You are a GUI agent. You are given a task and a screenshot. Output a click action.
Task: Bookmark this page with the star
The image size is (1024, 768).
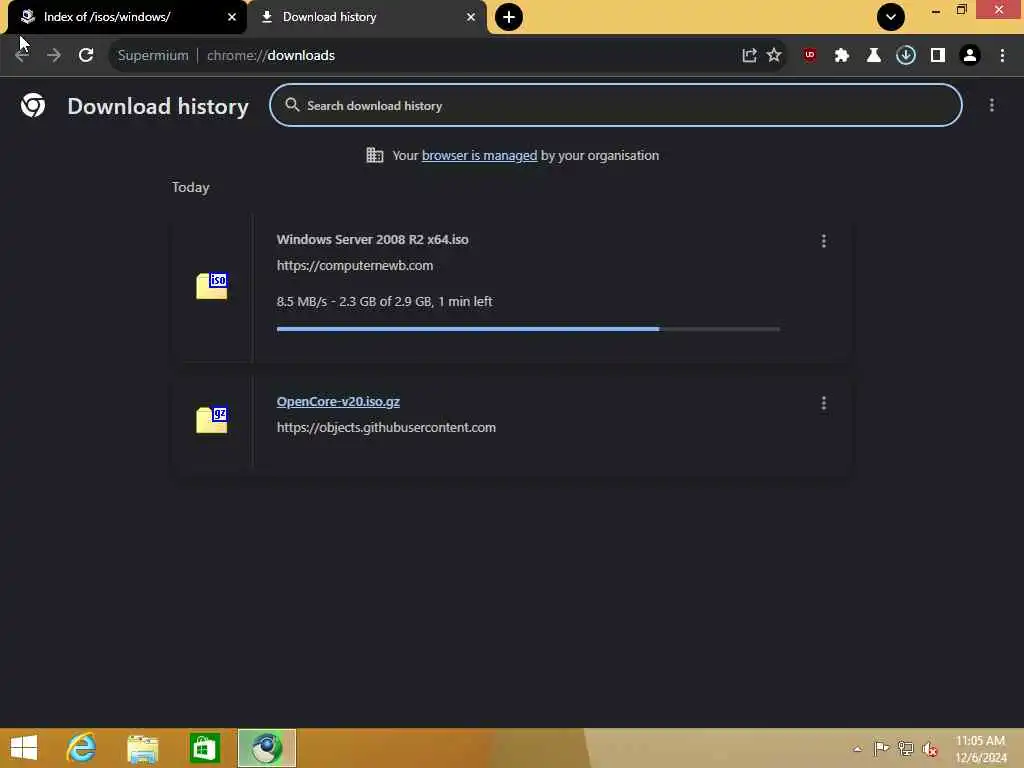pyautogui.click(x=774, y=56)
